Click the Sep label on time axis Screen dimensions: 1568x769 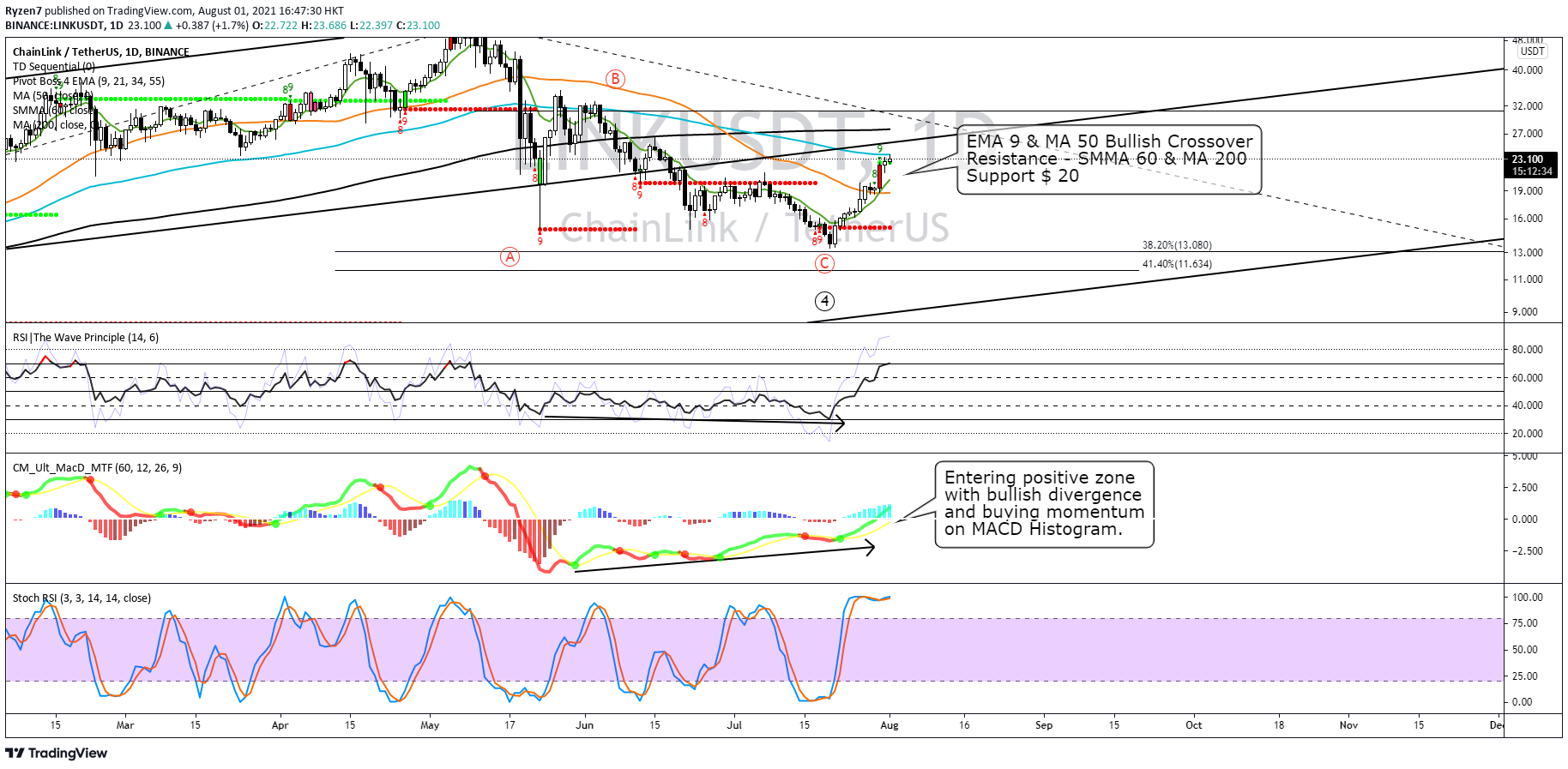(x=1044, y=725)
